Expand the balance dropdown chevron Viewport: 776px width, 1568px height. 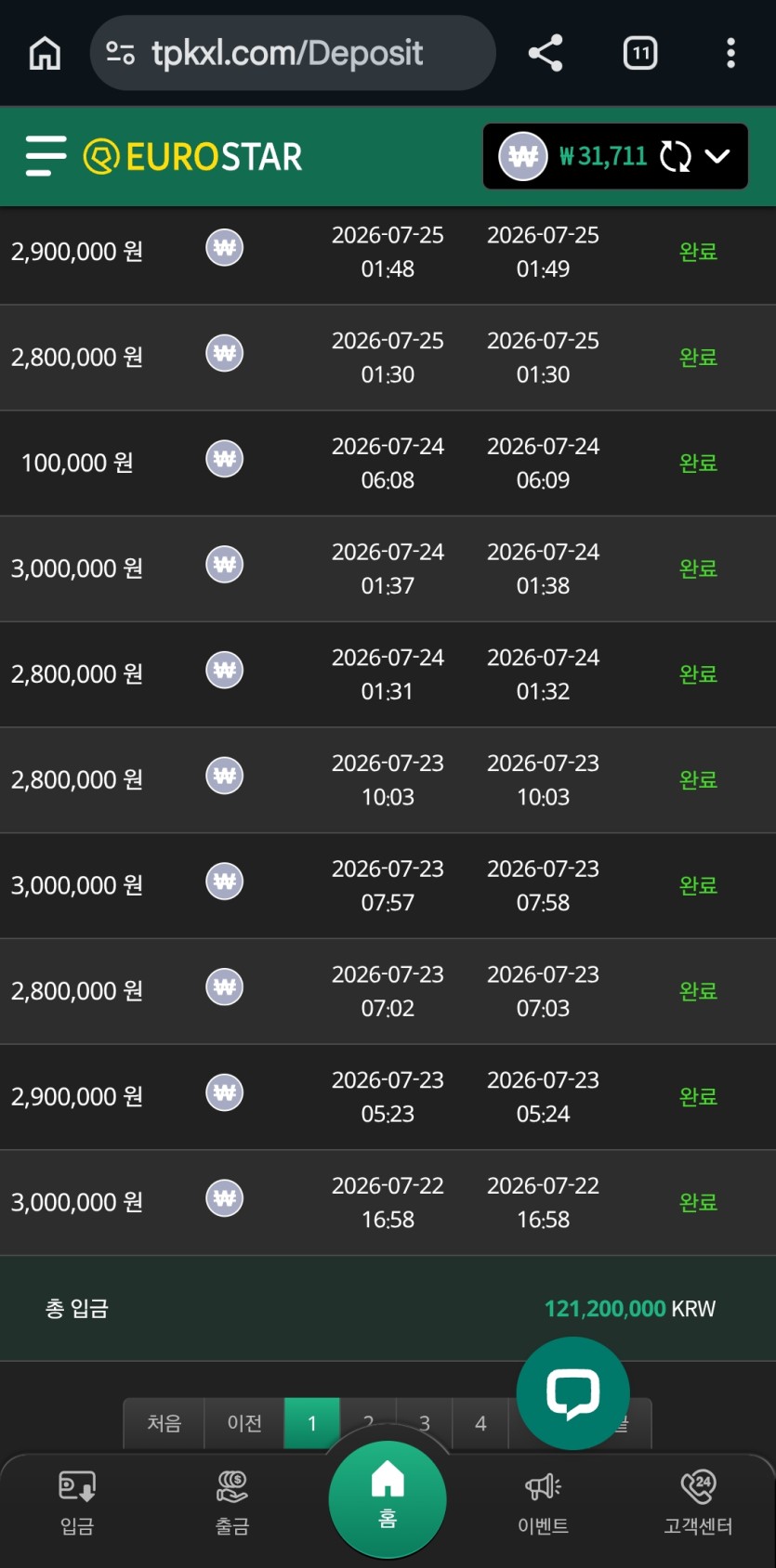tap(717, 156)
